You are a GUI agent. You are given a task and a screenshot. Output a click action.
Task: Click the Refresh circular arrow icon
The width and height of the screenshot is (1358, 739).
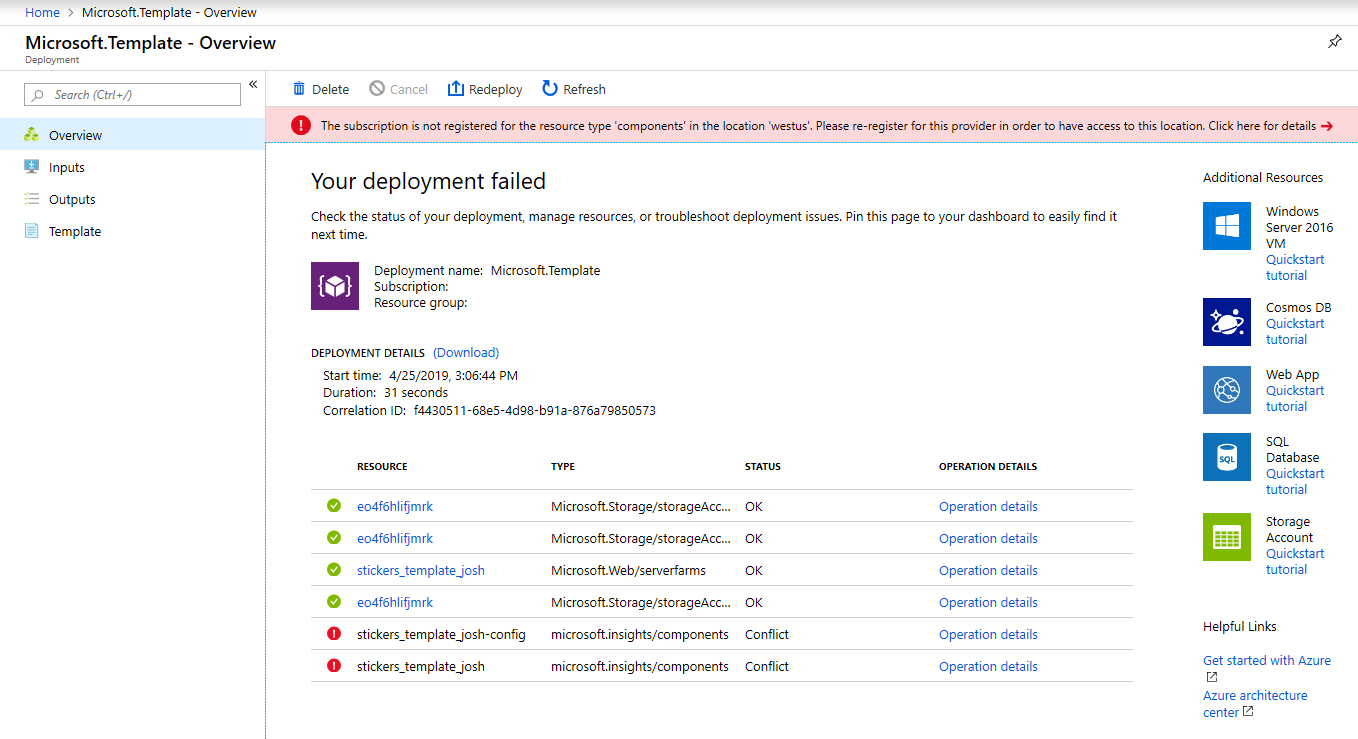[550, 89]
